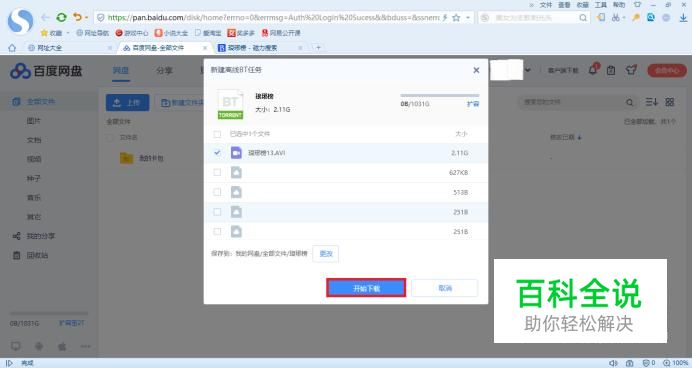The width and height of the screenshot is (692, 368).
Task: Select 图片 in the sidebar
Action: click(x=34, y=121)
